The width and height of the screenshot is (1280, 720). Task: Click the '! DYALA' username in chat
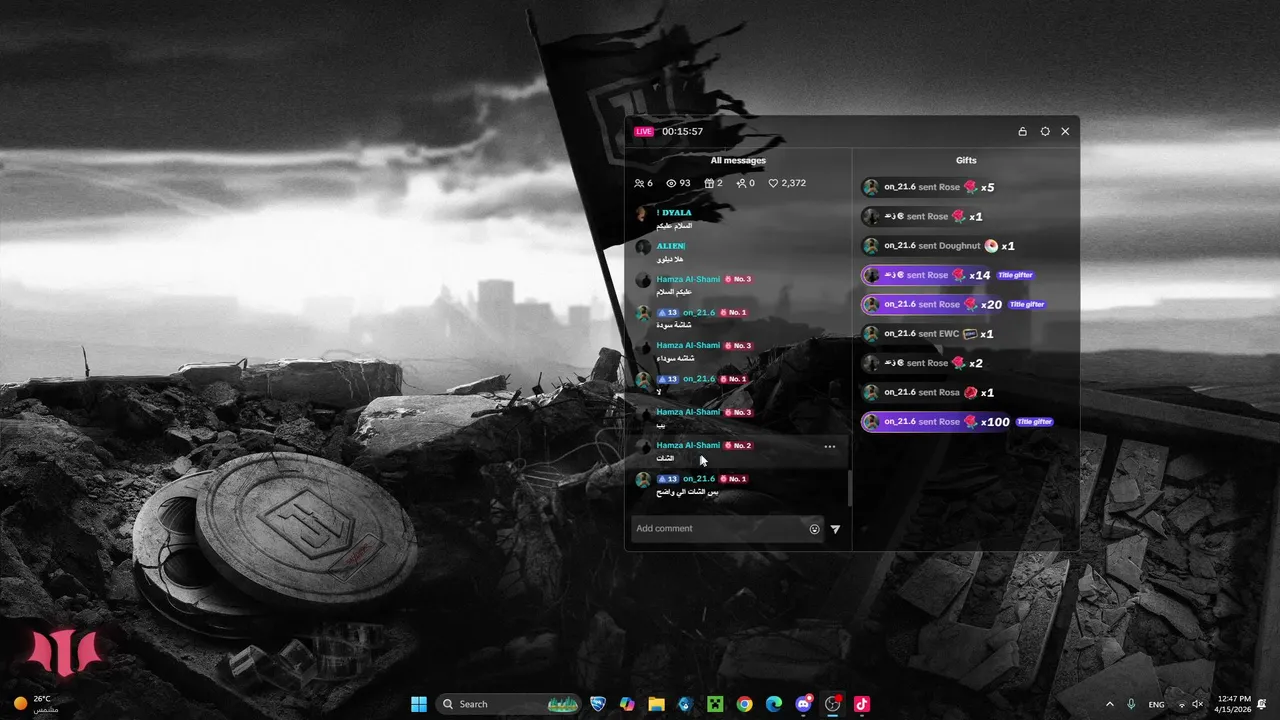point(674,213)
